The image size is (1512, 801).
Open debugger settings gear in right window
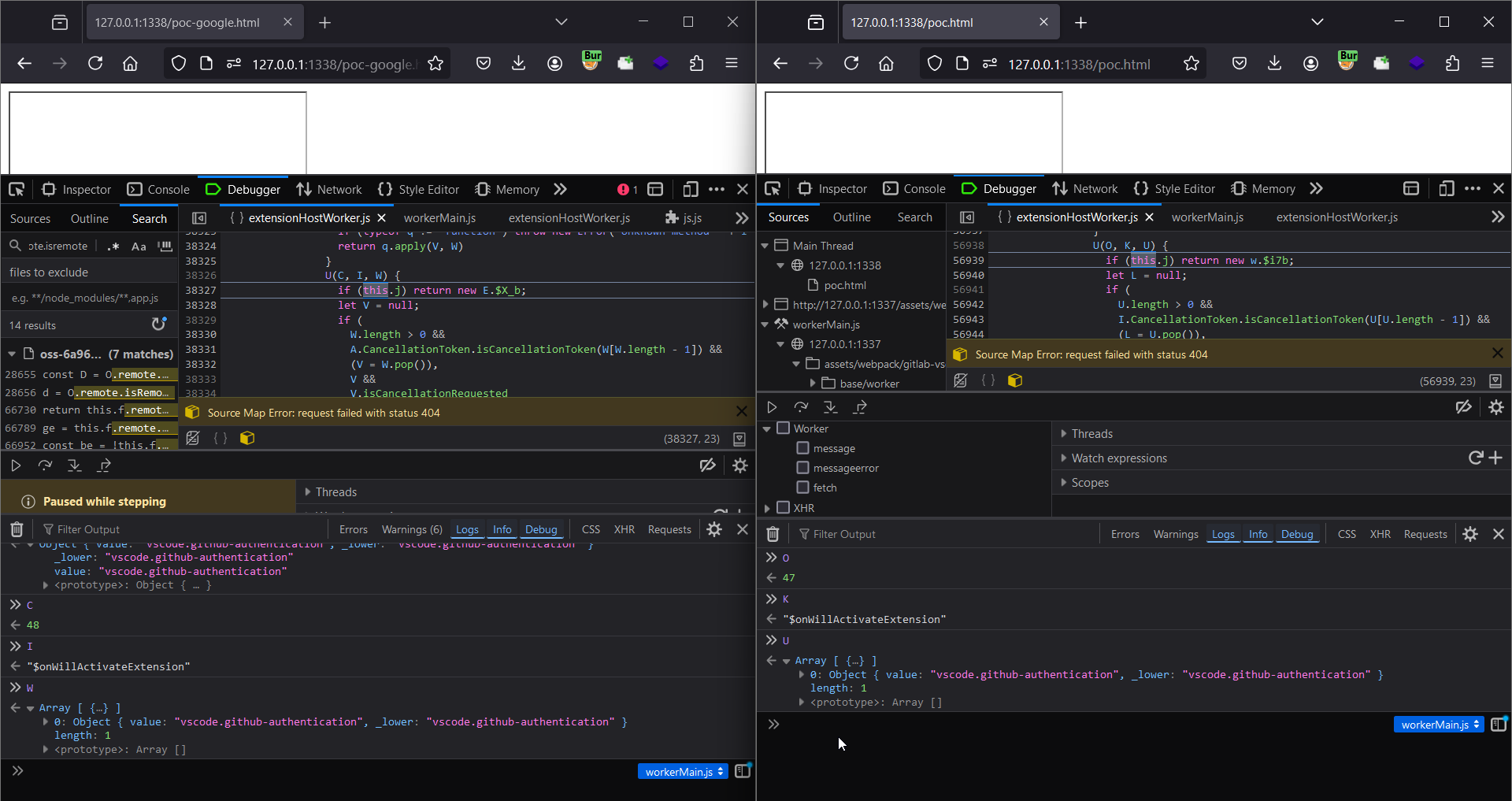coord(1496,407)
